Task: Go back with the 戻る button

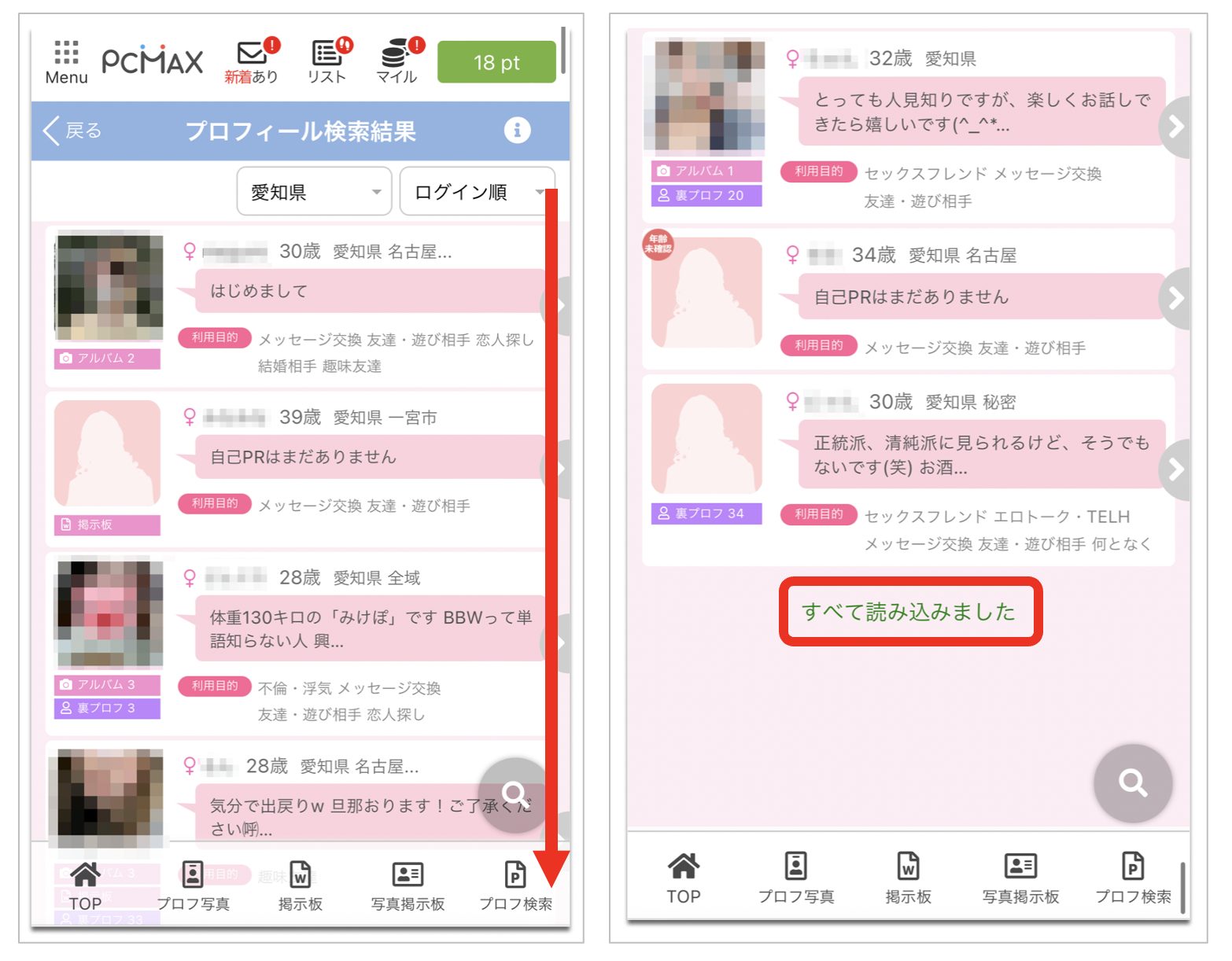Action: pos(72,131)
